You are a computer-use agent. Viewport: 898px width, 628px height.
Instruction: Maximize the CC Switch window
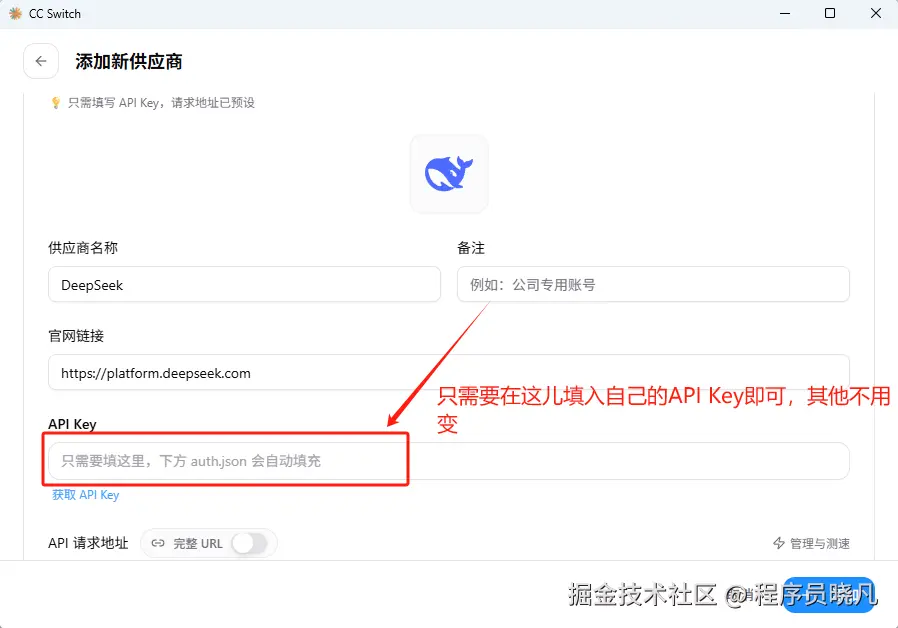(830, 13)
